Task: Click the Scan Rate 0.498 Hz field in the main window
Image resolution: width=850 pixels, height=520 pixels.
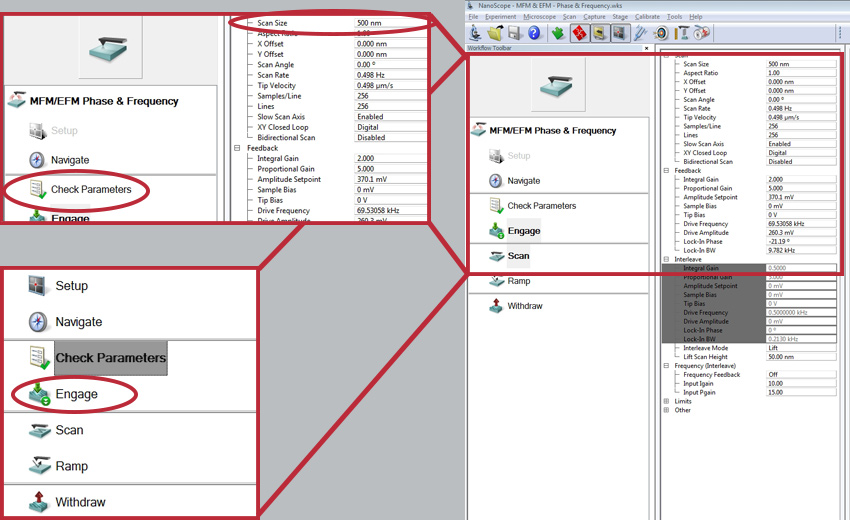Action: pyautogui.click(x=801, y=108)
